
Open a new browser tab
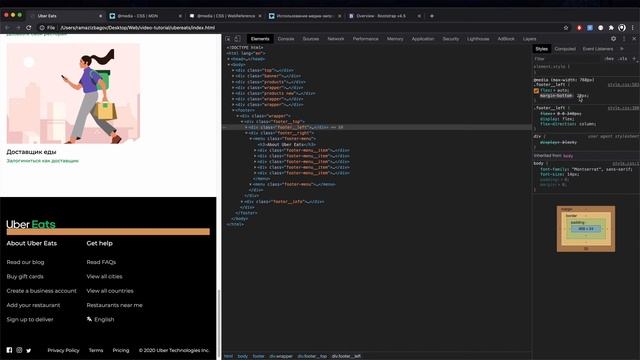pos(432,16)
